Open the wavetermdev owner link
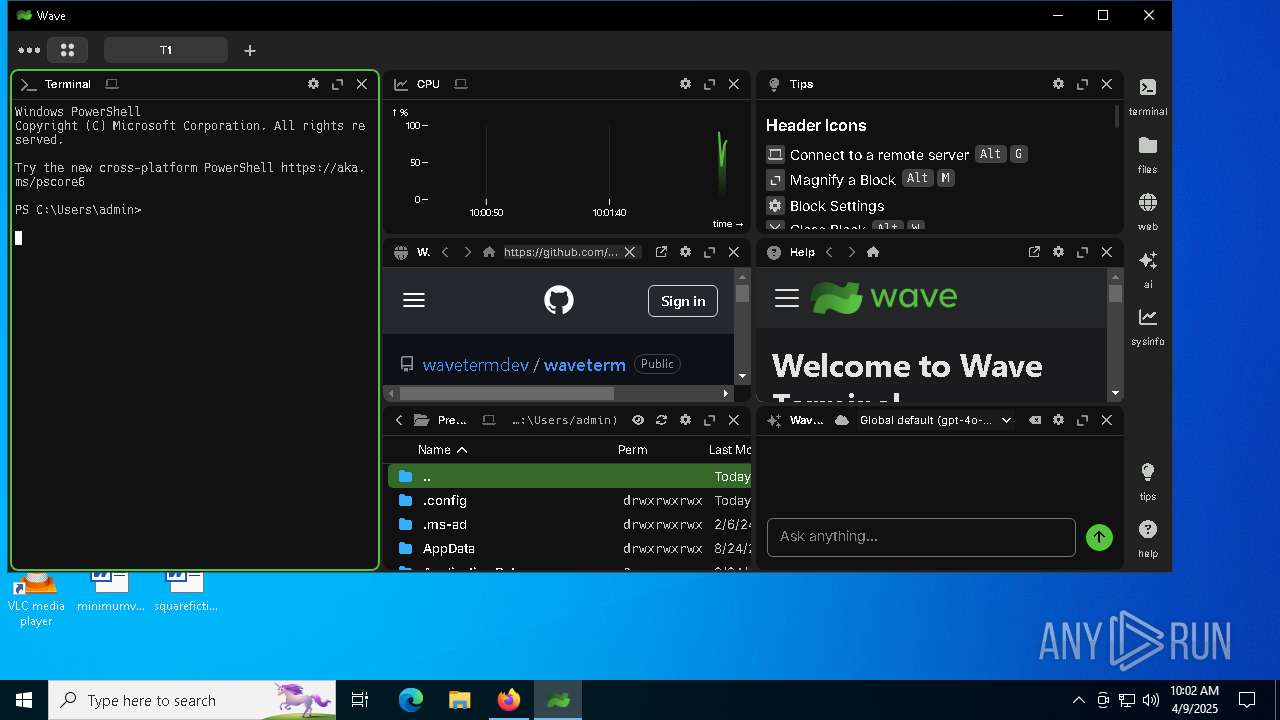Image resolution: width=1280 pixels, height=720 pixels. [x=476, y=365]
